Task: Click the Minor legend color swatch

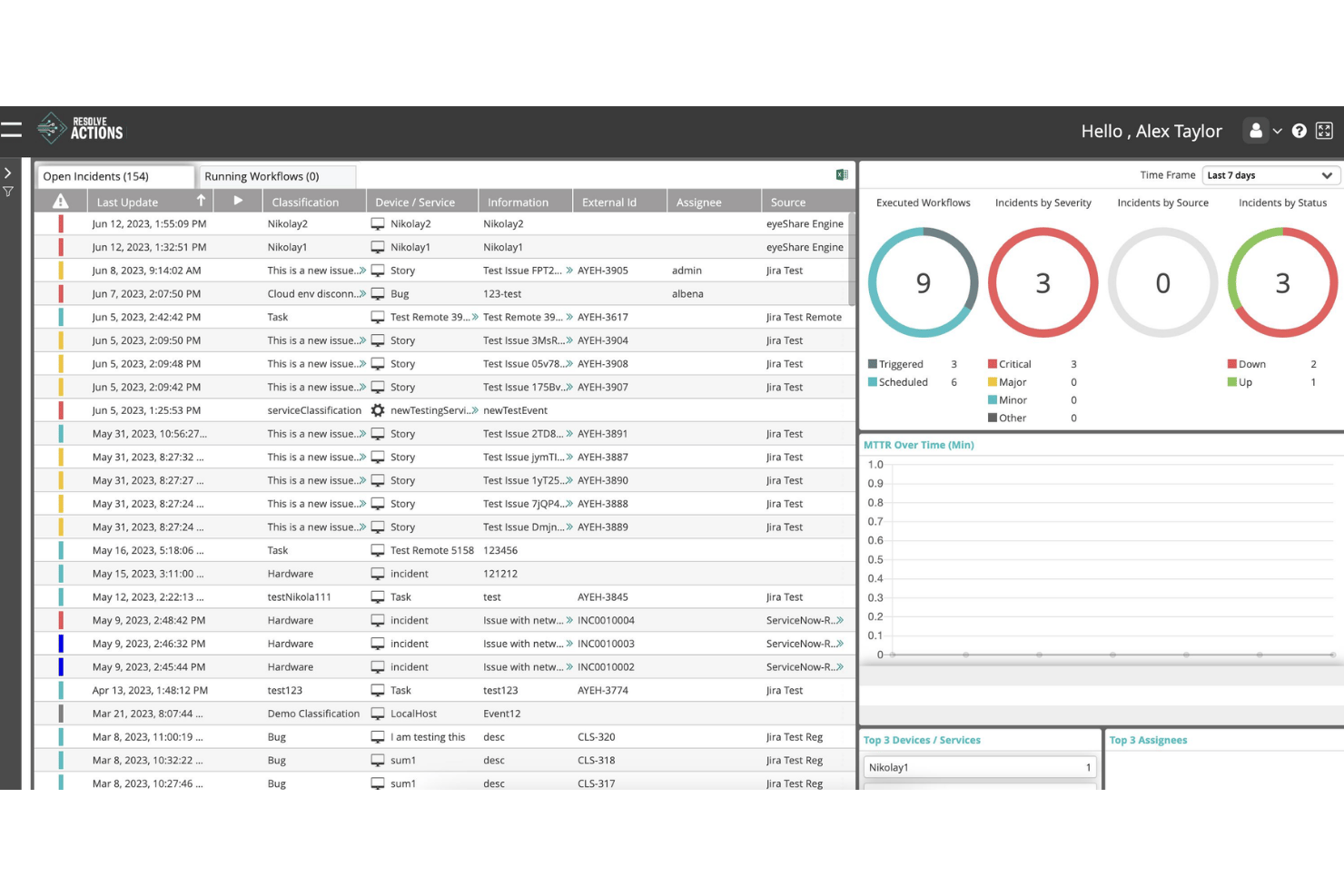Action: (993, 400)
